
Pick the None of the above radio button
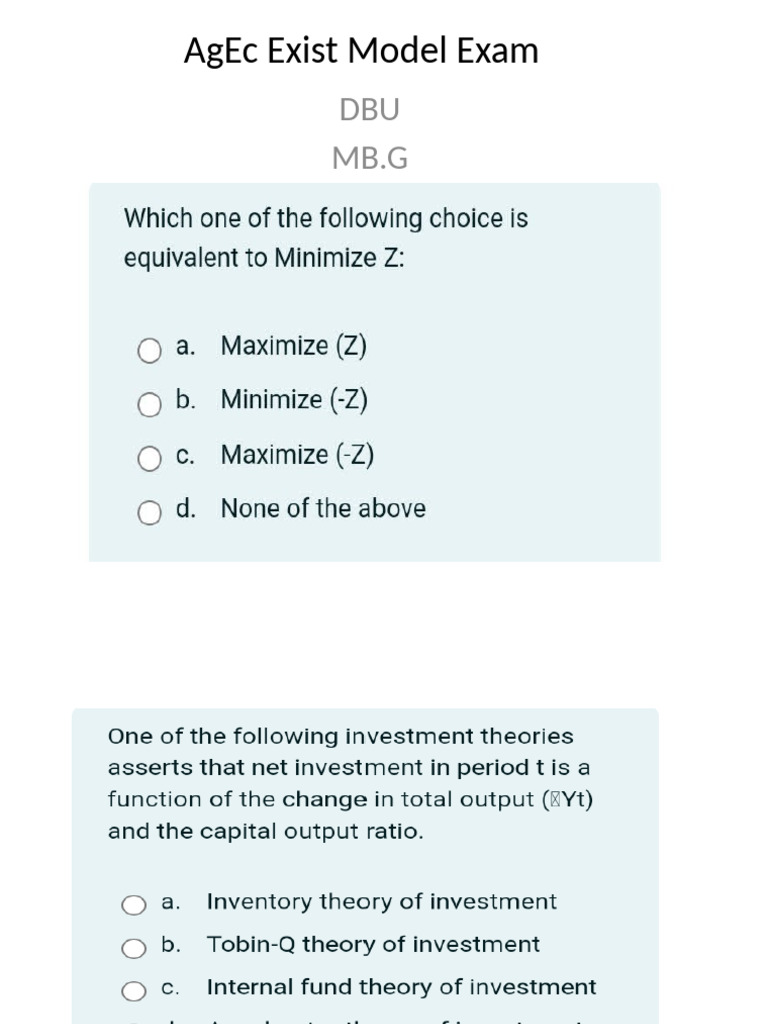point(149,513)
